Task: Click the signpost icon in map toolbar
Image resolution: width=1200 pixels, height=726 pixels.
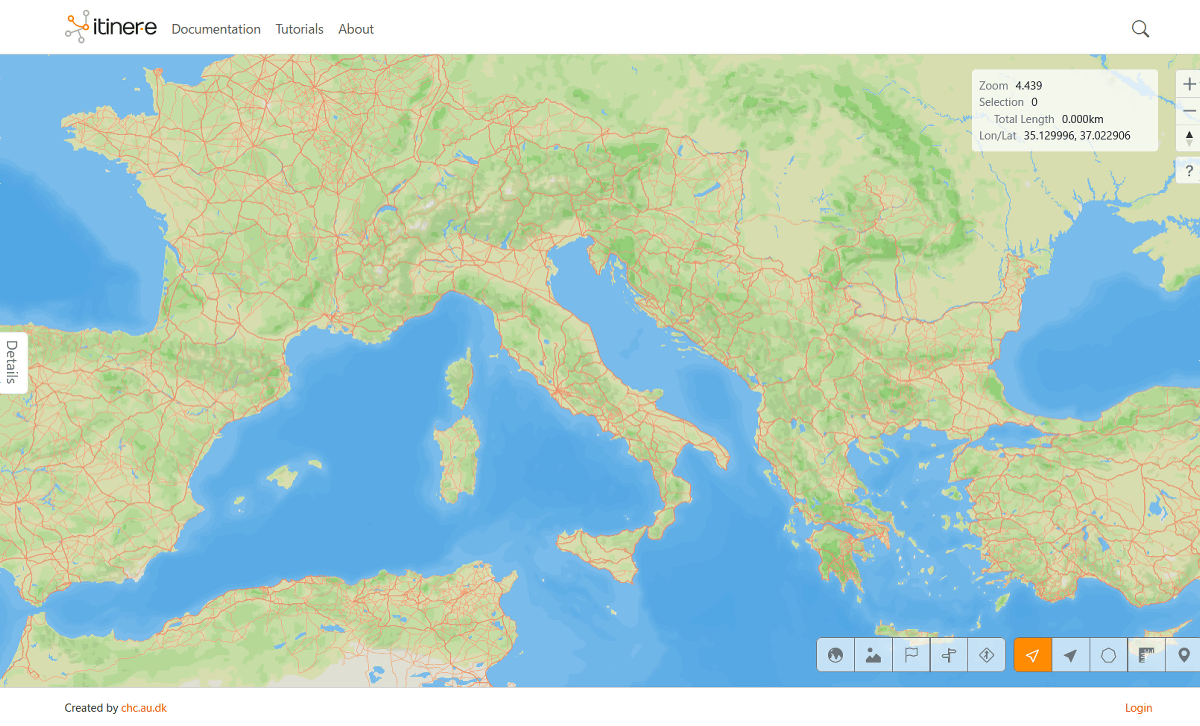Action: (x=949, y=655)
